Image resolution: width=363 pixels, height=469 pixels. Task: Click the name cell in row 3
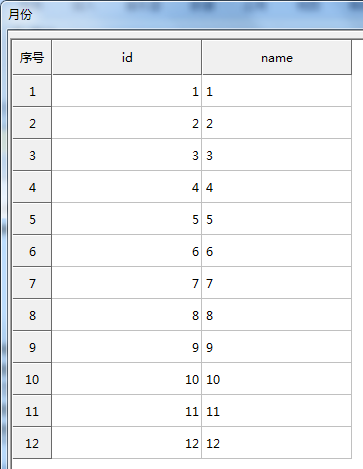click(x=277, y=155)
